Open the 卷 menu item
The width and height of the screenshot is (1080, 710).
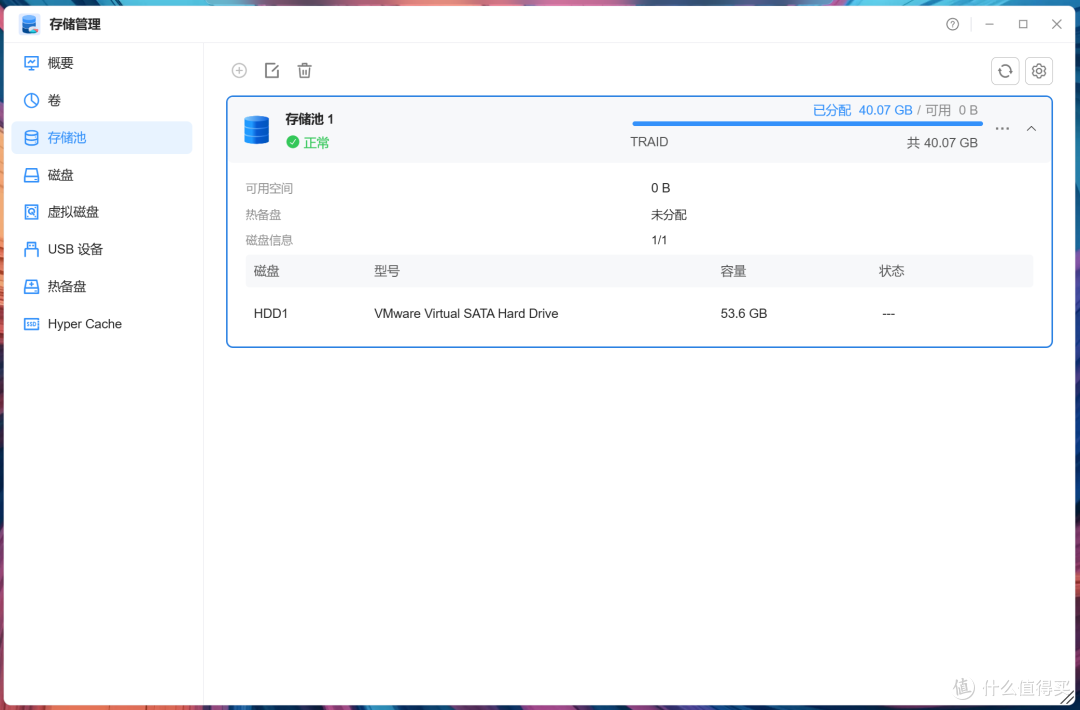click(x=102, y=101)
